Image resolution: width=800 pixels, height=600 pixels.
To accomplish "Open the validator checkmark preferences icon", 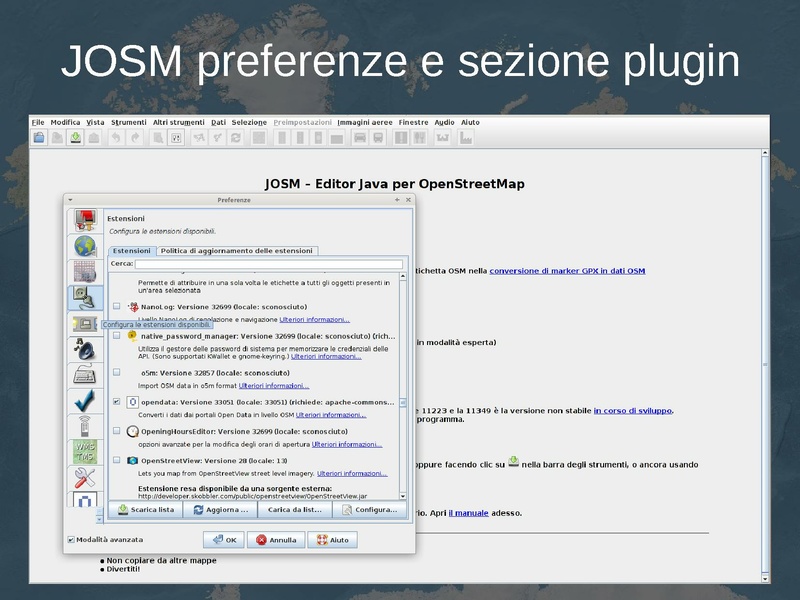I will [x=85, y=402].
